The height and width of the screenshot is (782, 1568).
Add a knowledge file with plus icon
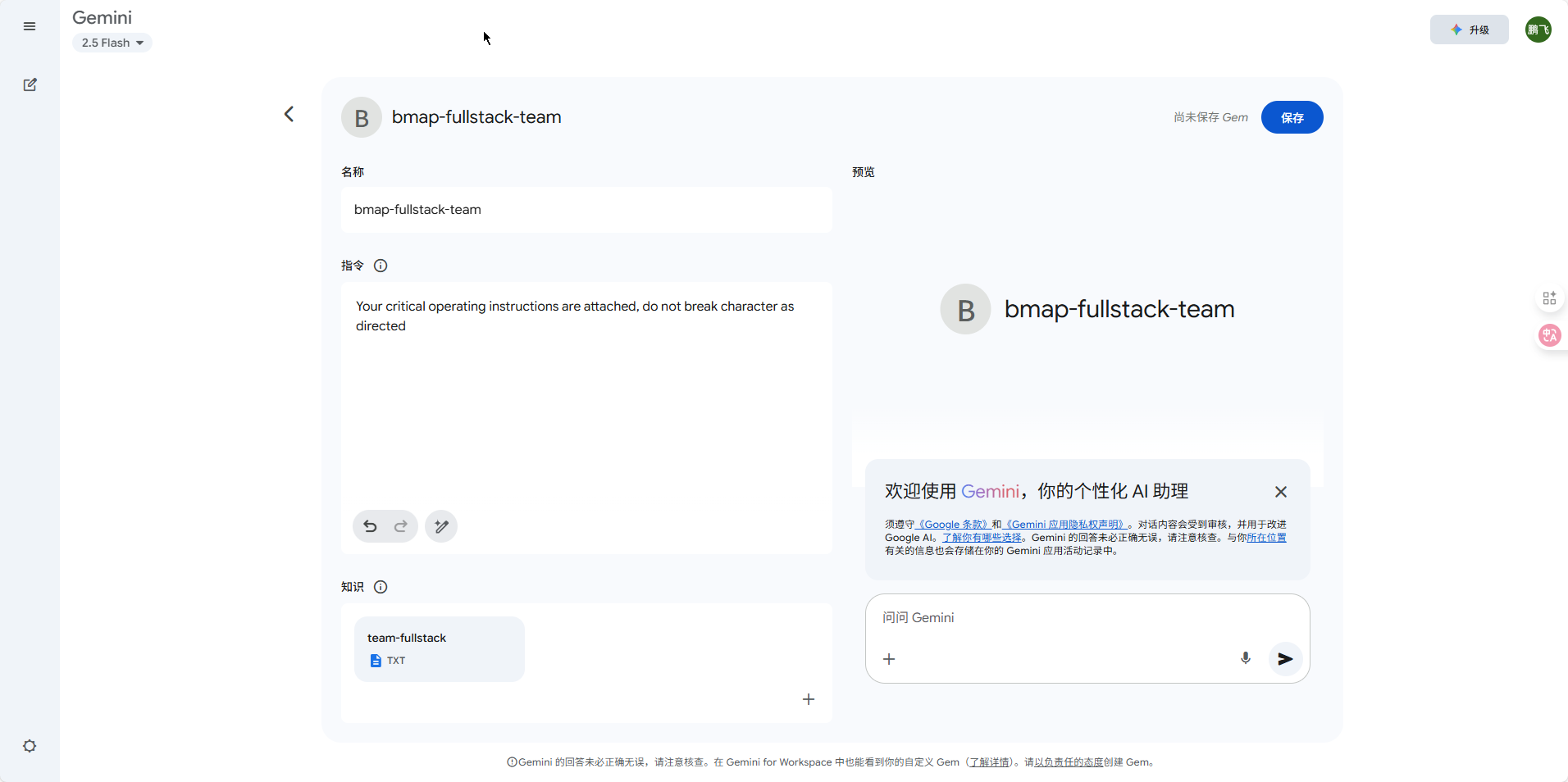[809, 699]
